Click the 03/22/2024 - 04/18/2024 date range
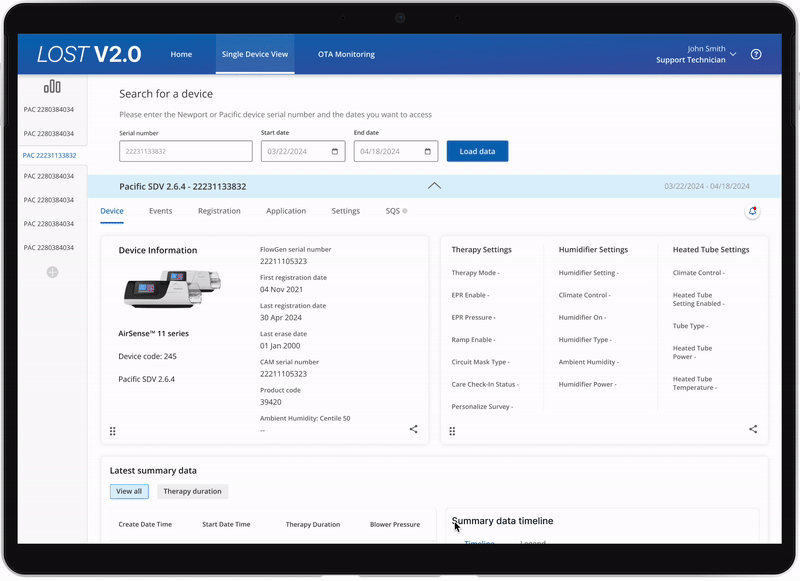Image resolution: width=800 pixels, height=581 pixels. 707,186
